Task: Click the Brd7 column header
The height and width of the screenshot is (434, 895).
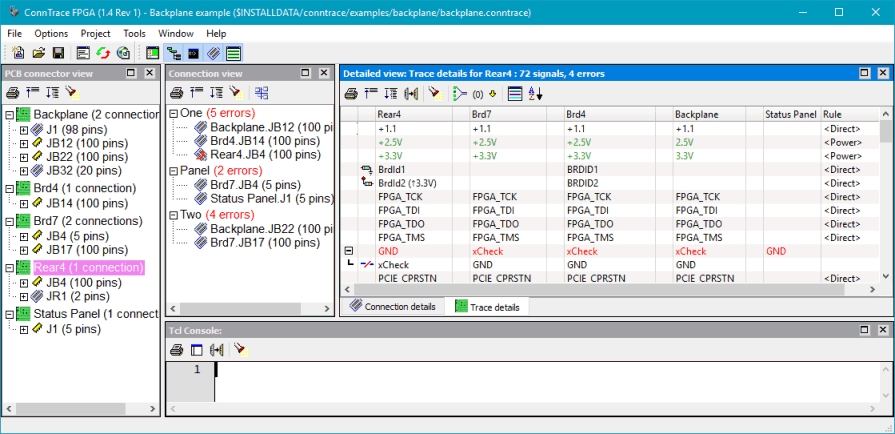Action: (x=508, y=114)
